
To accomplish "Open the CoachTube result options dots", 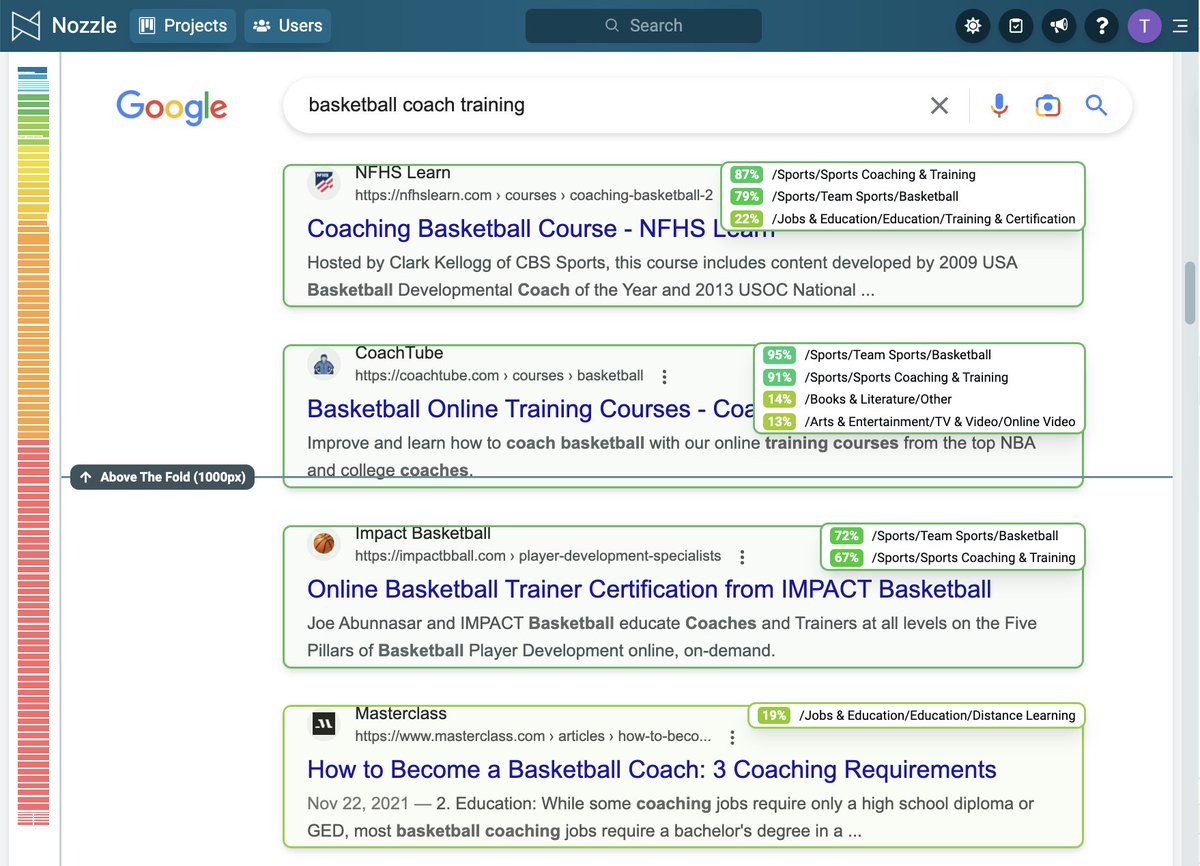I will click(x=665, y=377).
